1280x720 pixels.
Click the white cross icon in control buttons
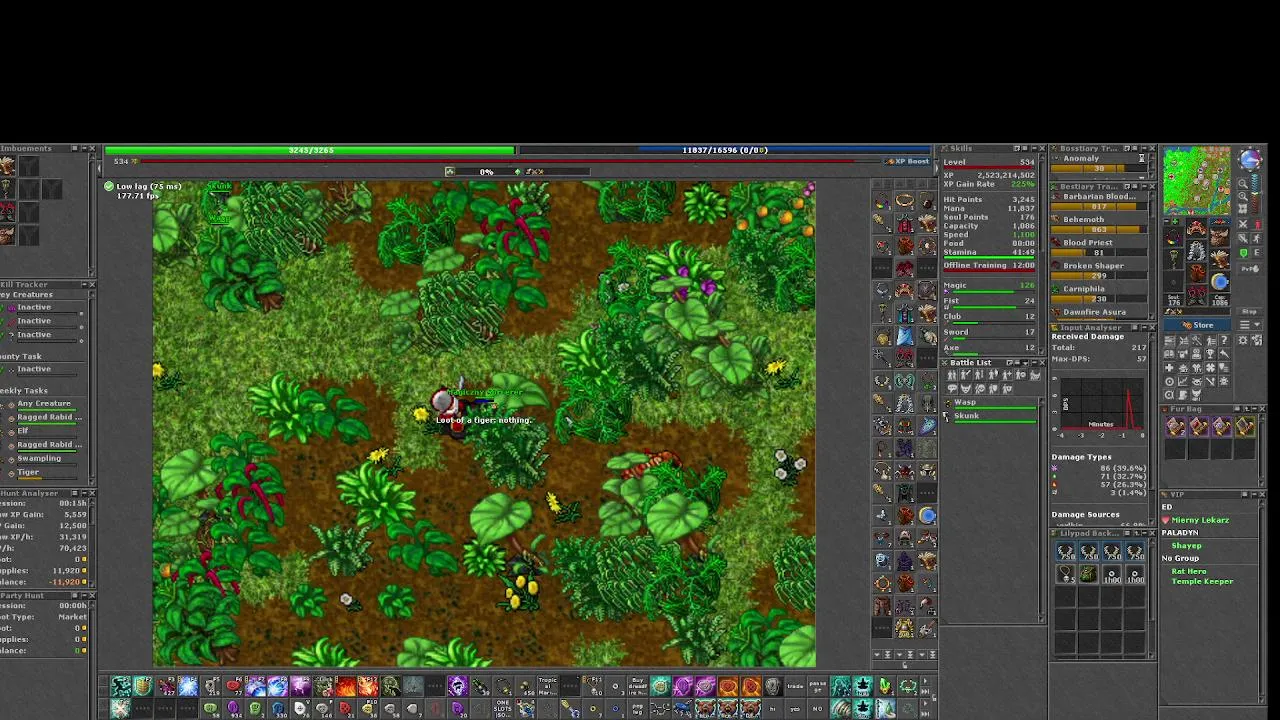click(1169, 367)
